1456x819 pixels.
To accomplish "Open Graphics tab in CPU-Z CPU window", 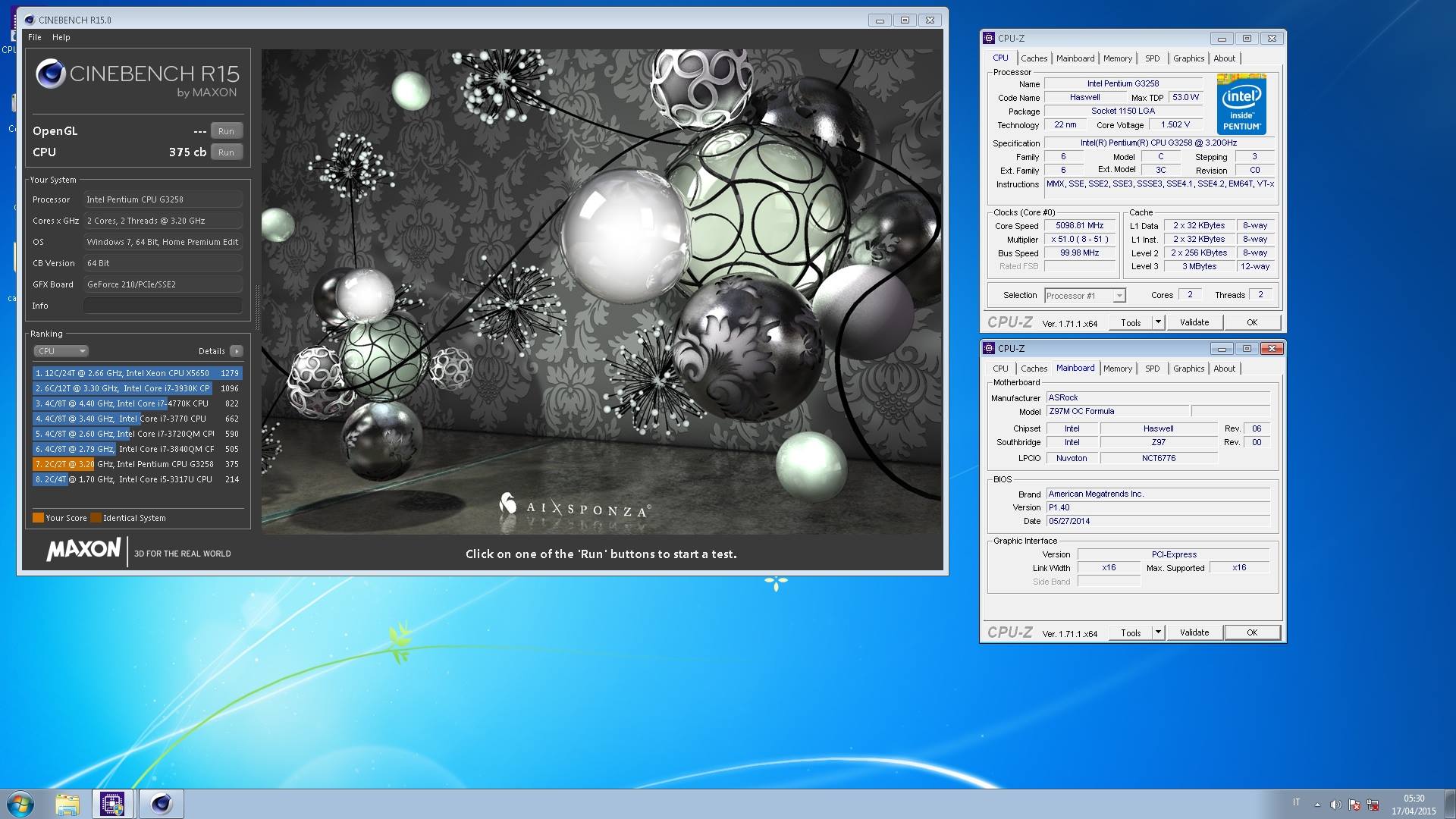I will [1188, 58].
